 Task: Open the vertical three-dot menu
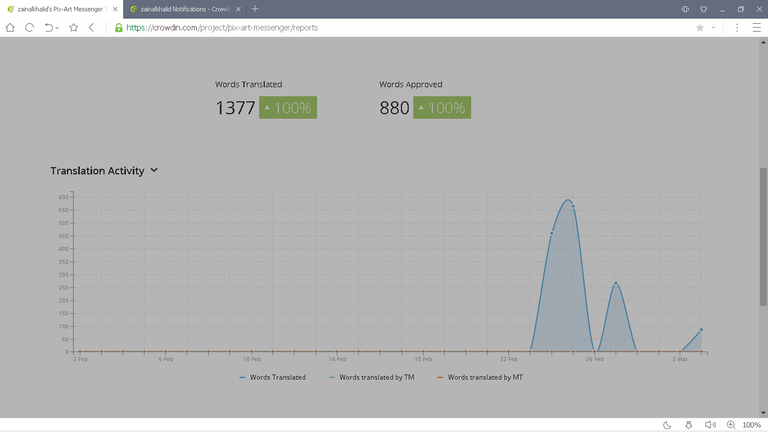[737, 28]
